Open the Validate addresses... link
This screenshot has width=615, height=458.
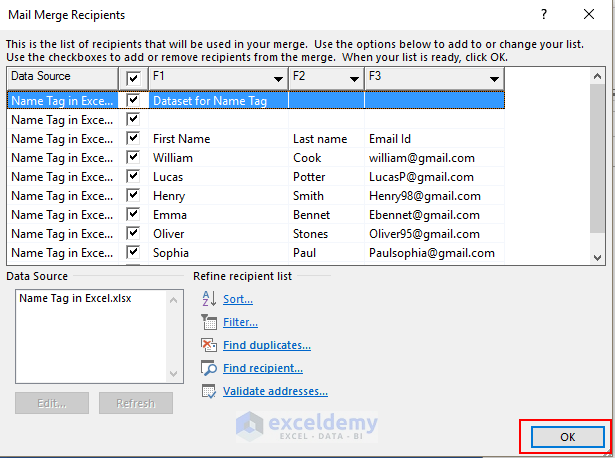275,391
